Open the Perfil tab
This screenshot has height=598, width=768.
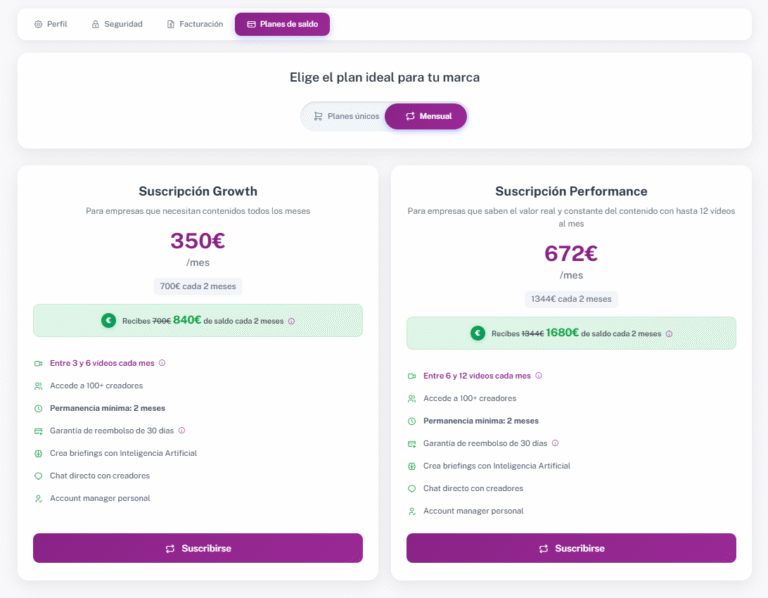pyautogui.click(x=50, y=24)
